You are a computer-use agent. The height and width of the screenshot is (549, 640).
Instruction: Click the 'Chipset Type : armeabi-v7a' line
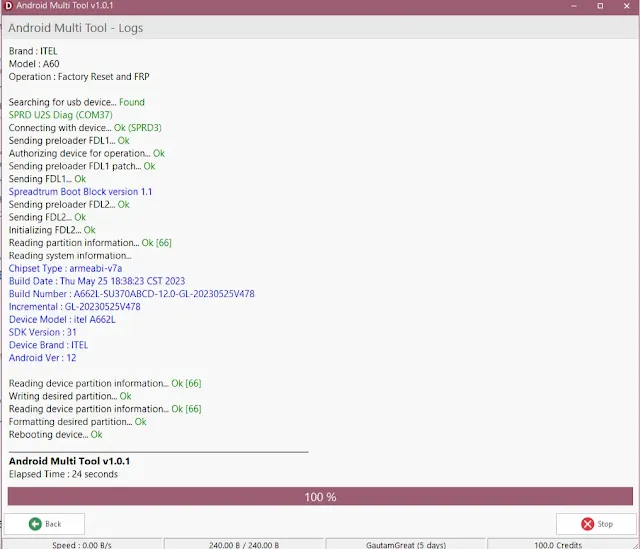pyautogui.click(x=65, y=269)
